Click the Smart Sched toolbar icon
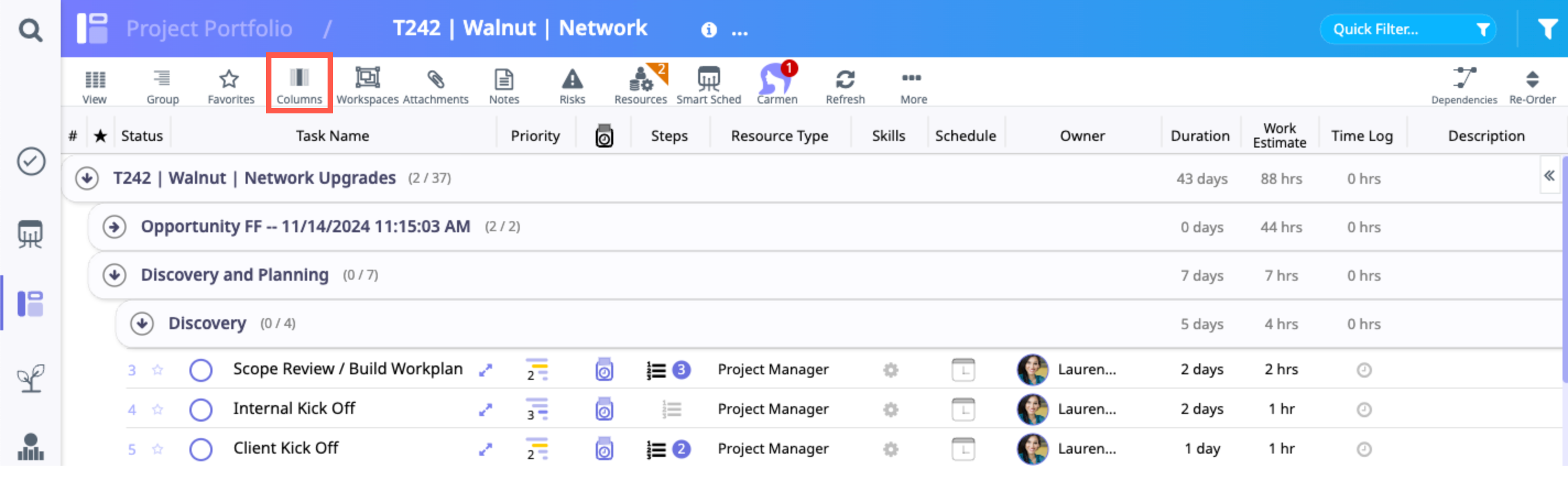Viewport: 1568px width, 480px height. coord(709,85)
